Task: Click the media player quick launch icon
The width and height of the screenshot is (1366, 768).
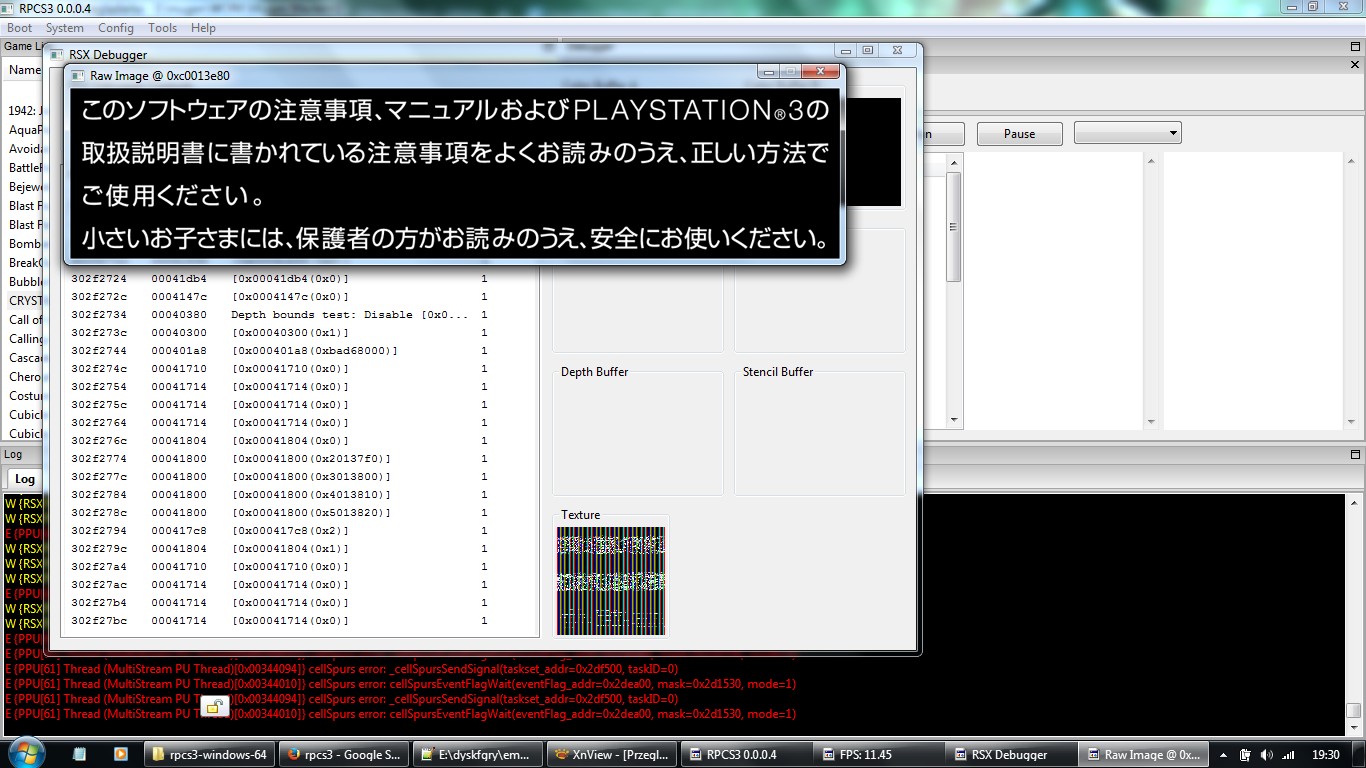Action: point(120,754)
